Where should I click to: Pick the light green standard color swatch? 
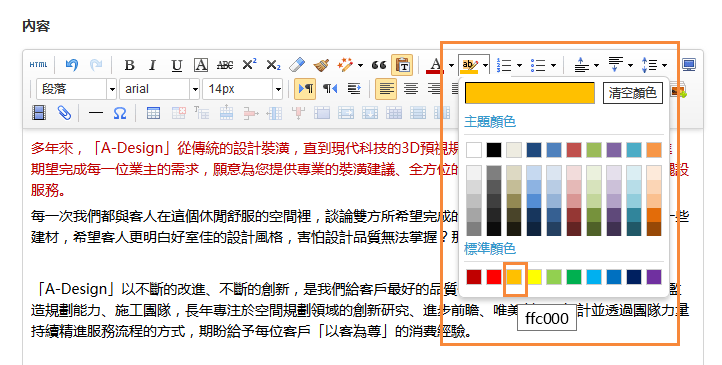point(554,277)
